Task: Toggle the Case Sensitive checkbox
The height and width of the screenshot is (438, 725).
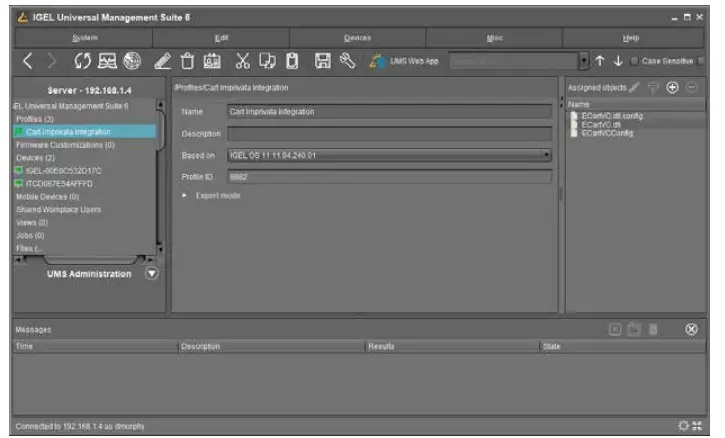Action: (634, 61)
